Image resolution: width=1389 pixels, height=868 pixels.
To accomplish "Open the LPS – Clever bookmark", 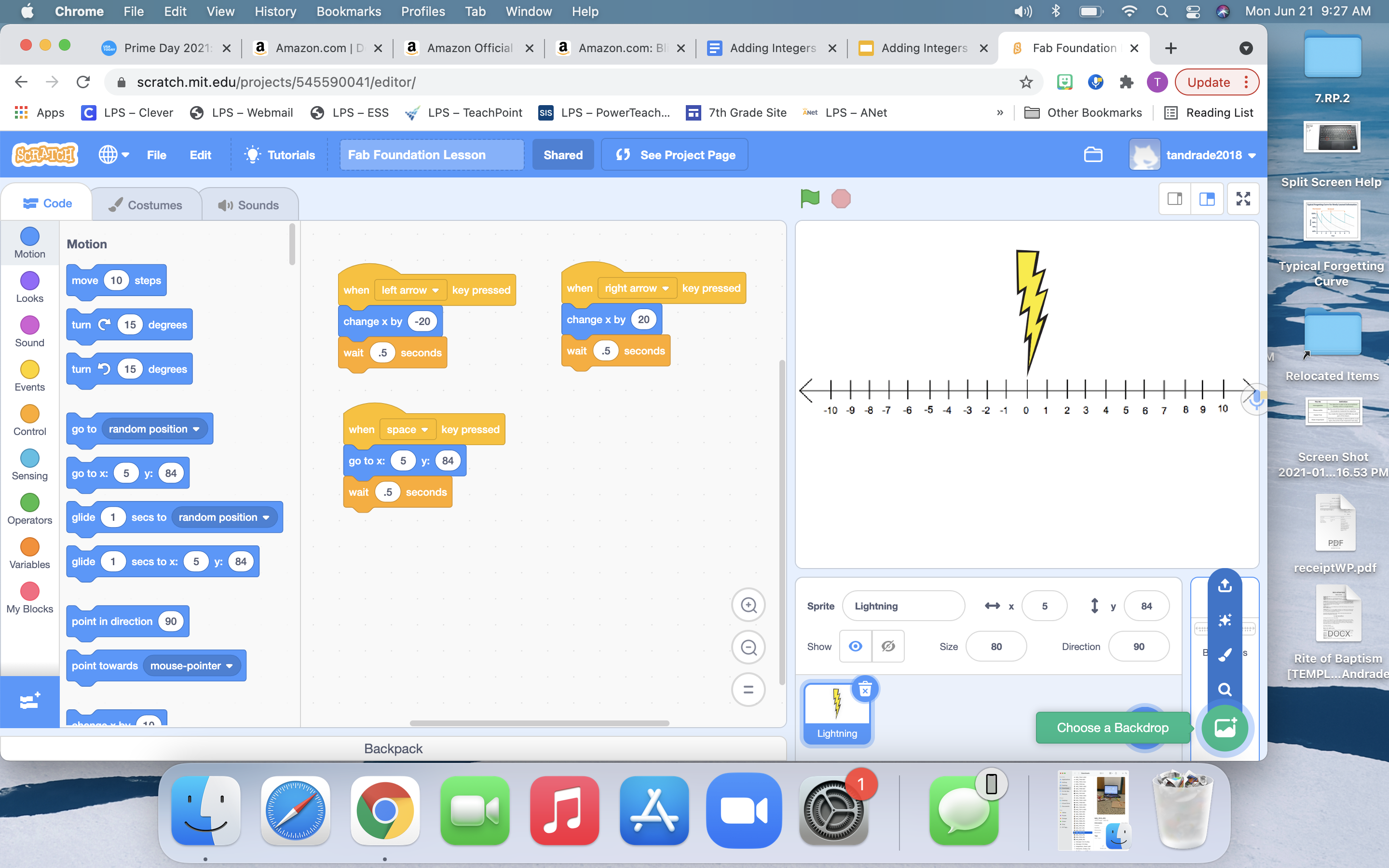I will pos(127,112).
